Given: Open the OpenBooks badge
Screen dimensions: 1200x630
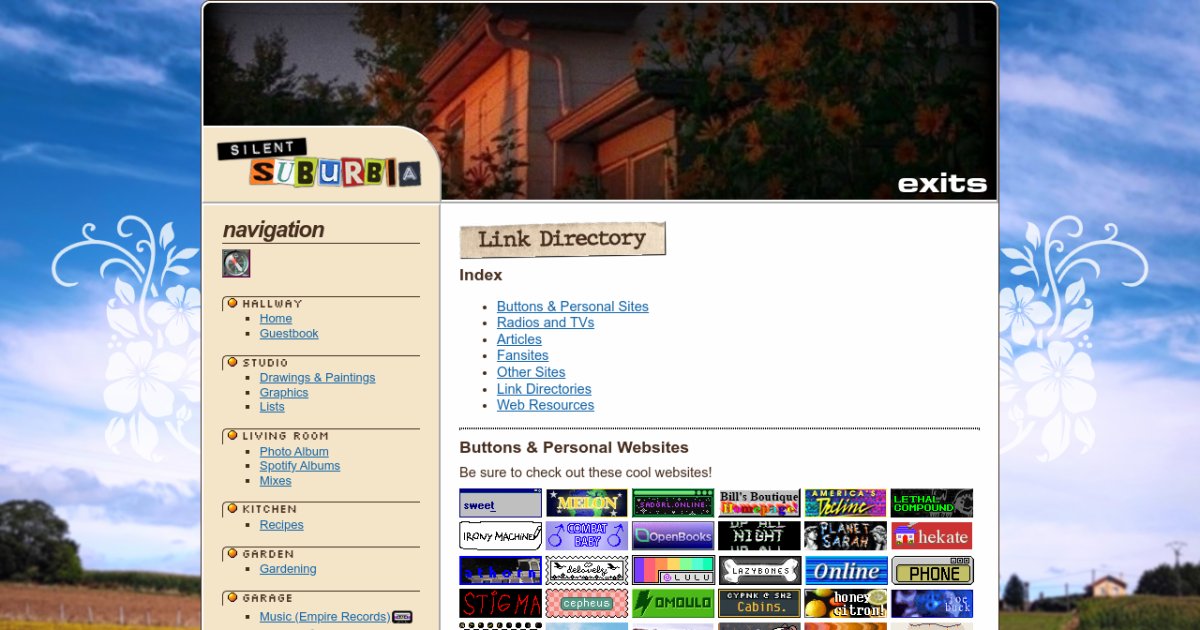Looking at the screenshot, I should coord(672,536).
